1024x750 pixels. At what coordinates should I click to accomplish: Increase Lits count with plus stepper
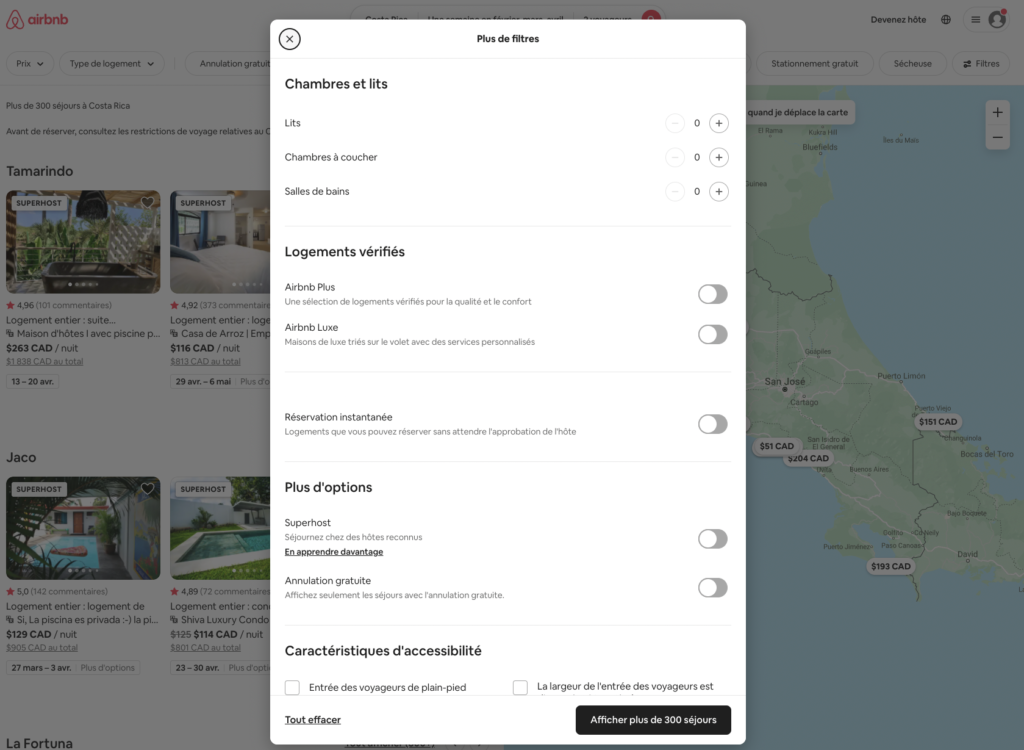coord(719,123)
